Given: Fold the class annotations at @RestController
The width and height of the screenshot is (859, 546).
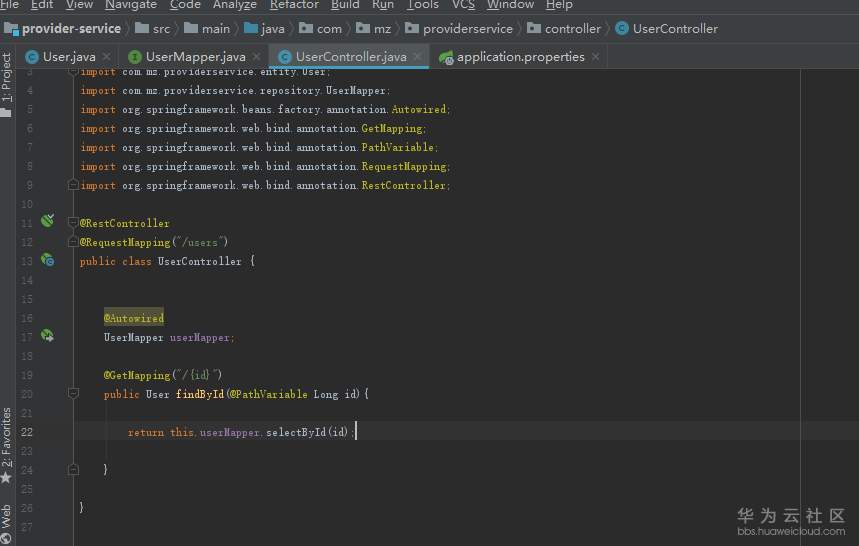Looking at the screenshot, I should point(73,222).
